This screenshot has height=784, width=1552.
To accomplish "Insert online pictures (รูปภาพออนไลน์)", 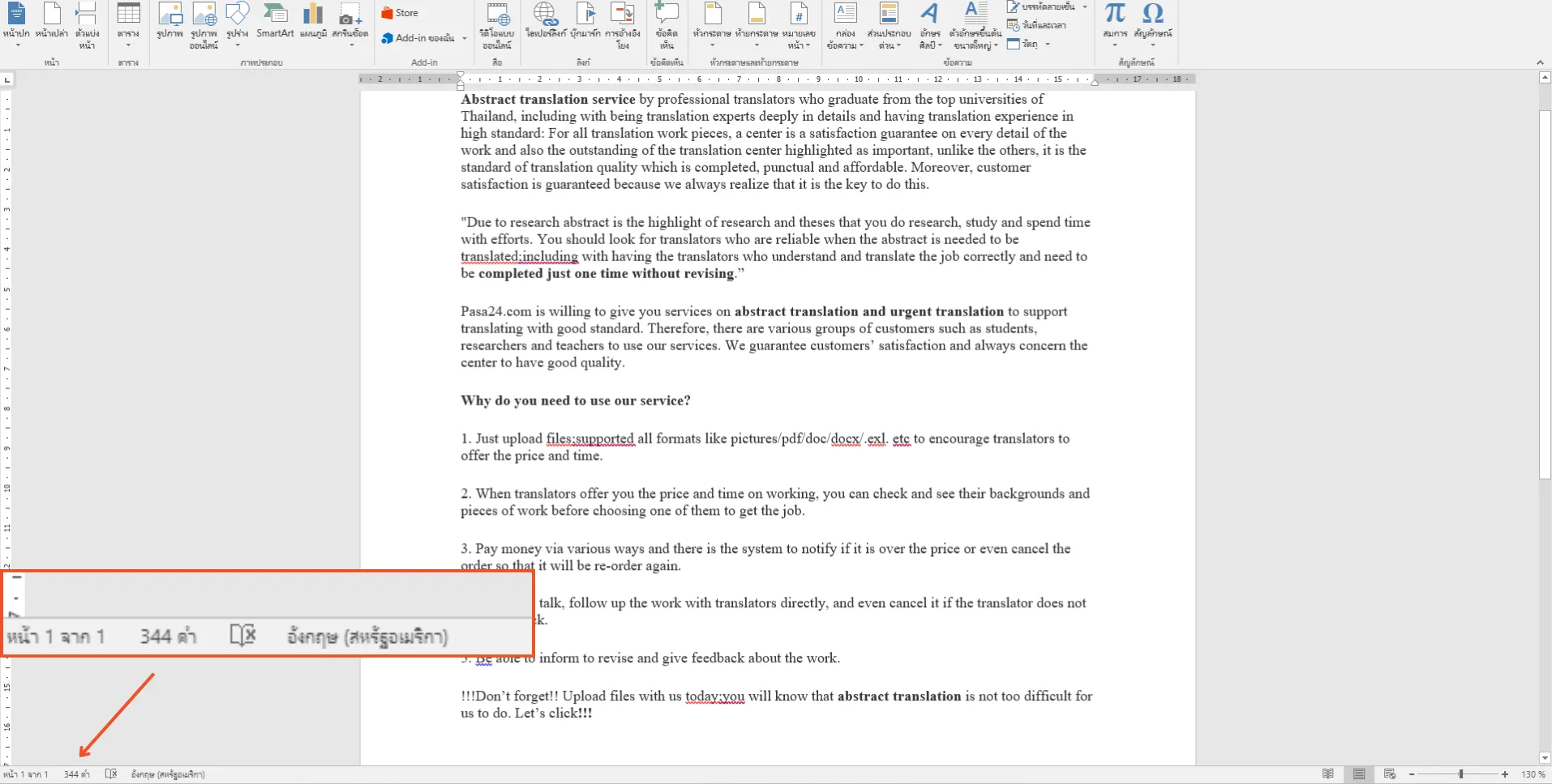I will tap(204, 24).
